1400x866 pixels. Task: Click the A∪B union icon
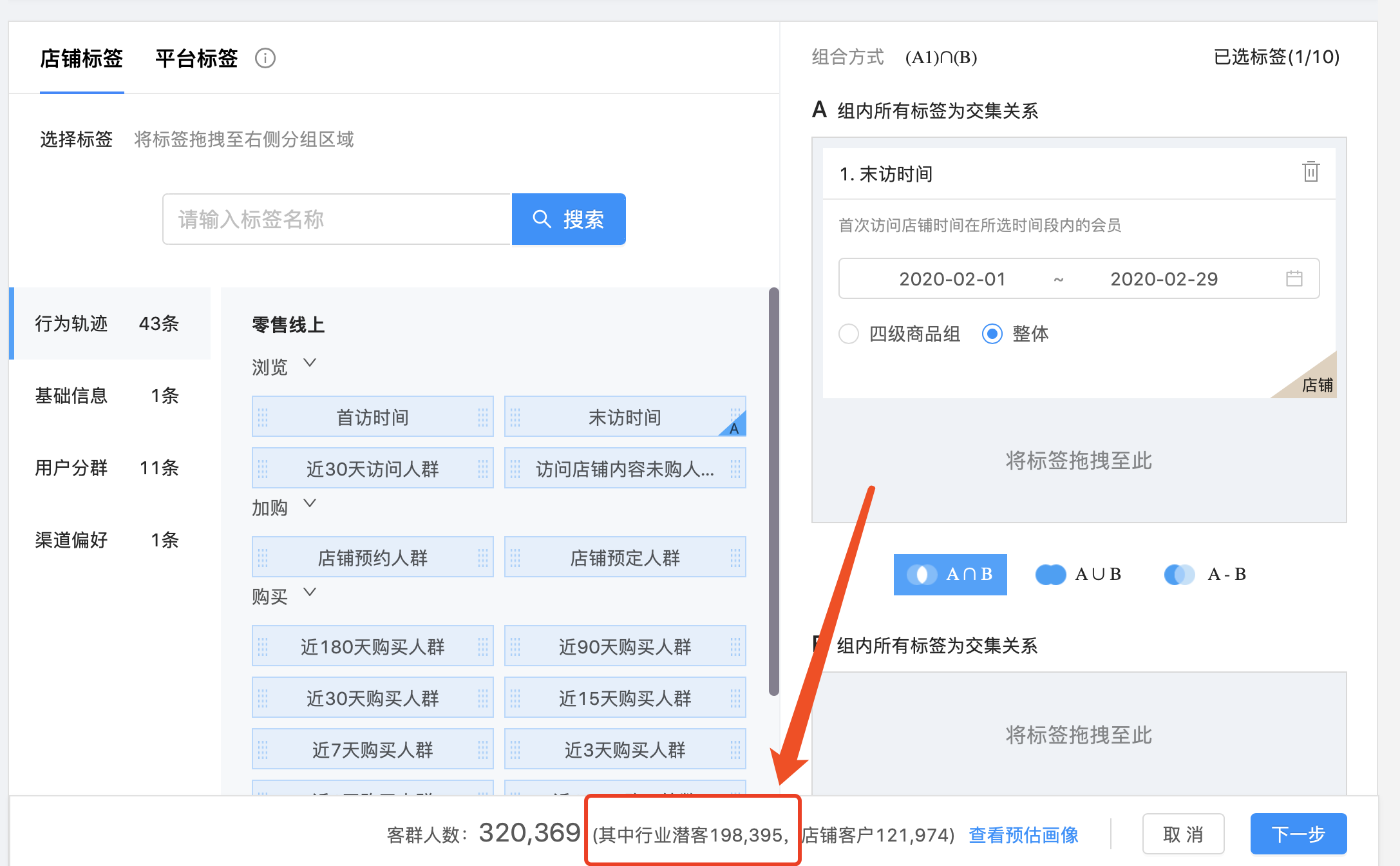(1050, 574)
